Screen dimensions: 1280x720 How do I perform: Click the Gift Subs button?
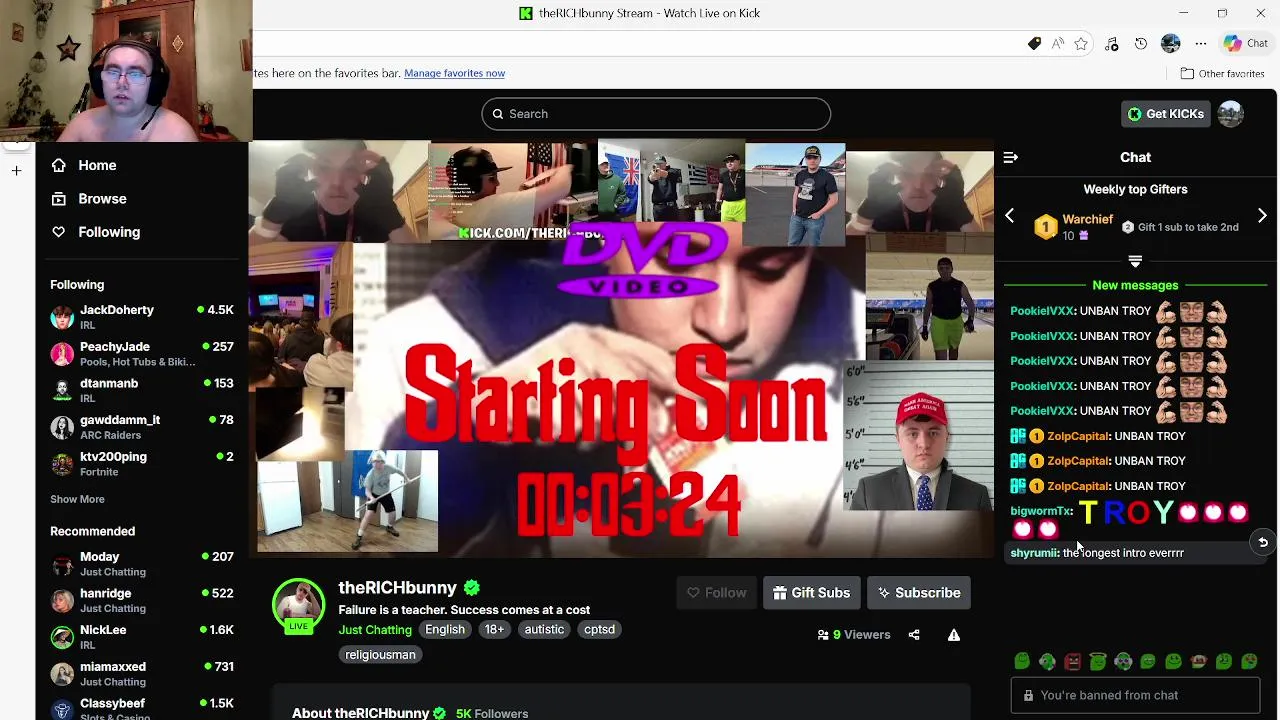[x=811, y=593]
